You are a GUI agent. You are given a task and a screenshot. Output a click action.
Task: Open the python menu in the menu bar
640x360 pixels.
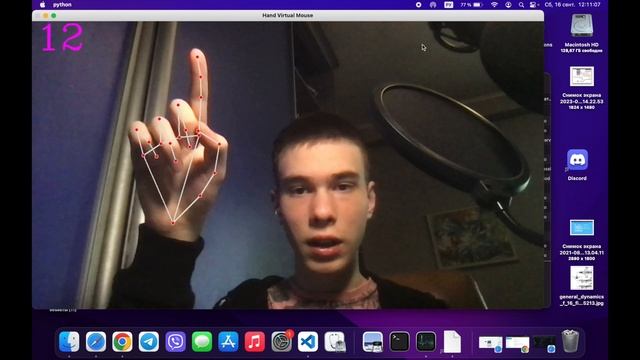(x=62, y=4)
